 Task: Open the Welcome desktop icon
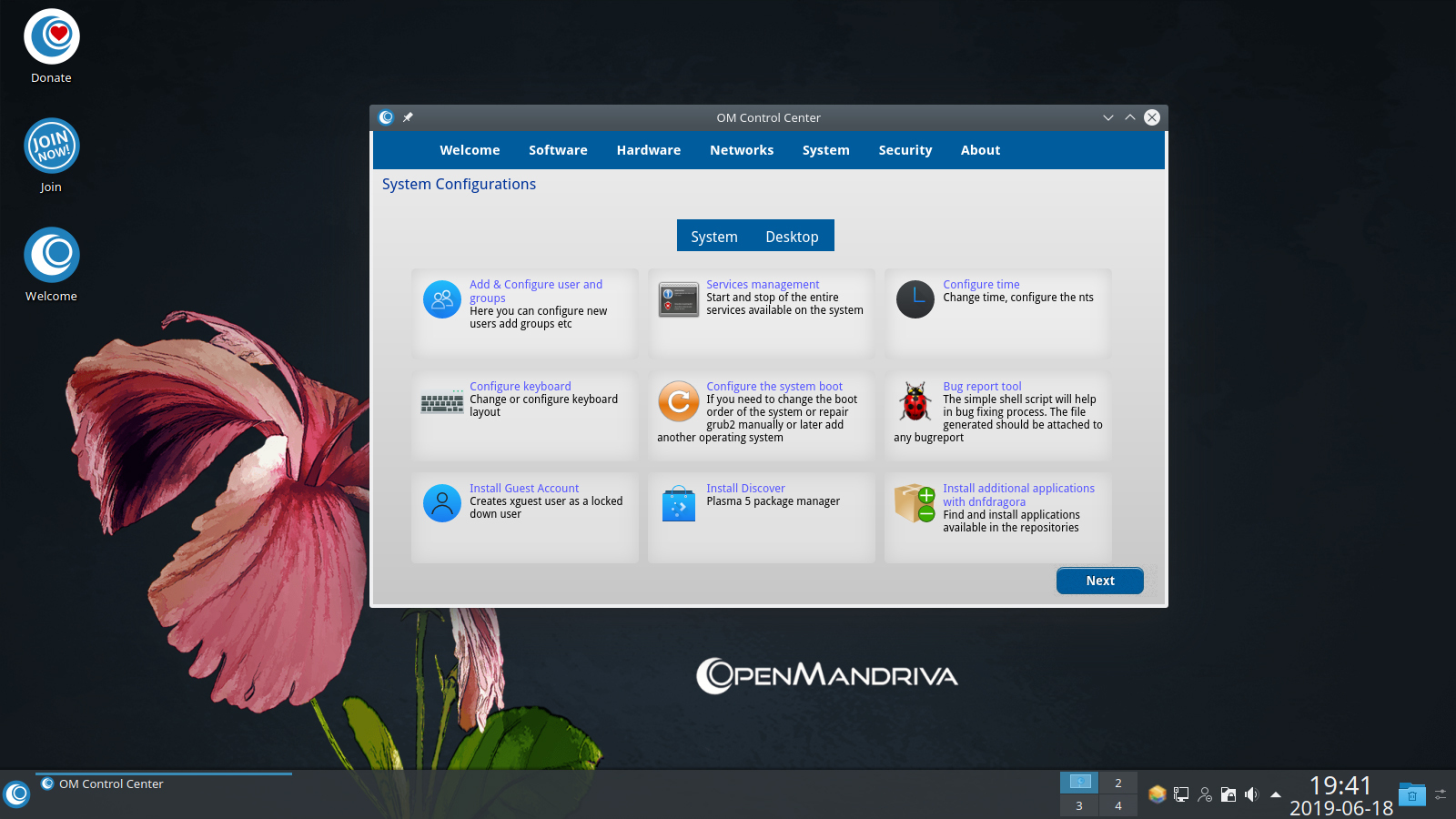[x=51, y=256]
